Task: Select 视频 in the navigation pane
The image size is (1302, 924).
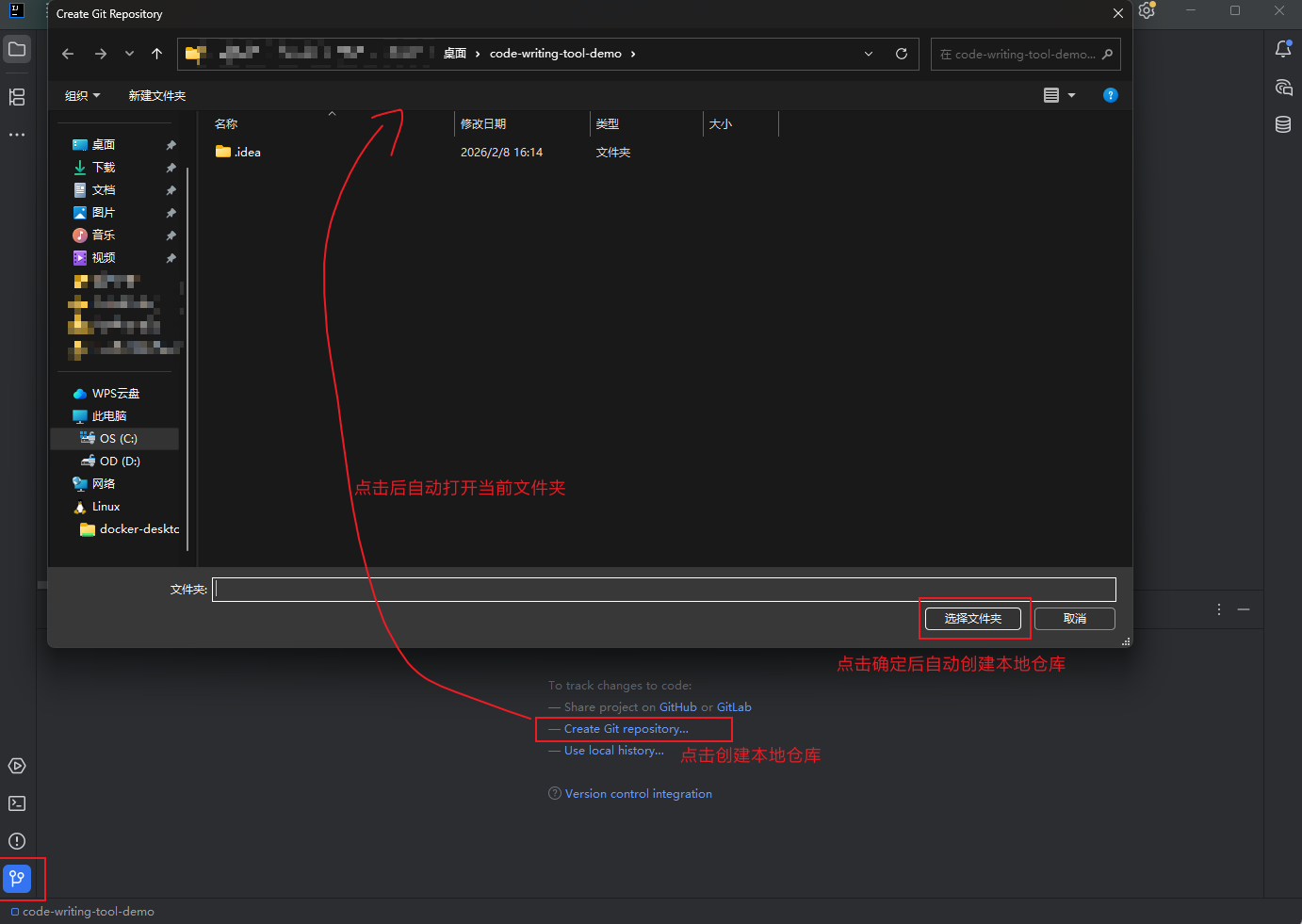Action: 104,257
